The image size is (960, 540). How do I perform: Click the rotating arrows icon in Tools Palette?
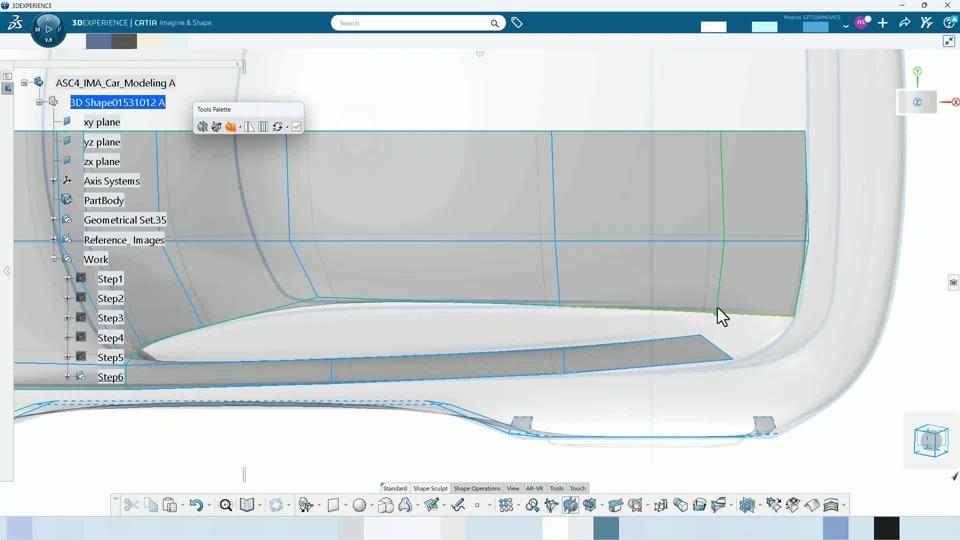[x=277, y=127]
